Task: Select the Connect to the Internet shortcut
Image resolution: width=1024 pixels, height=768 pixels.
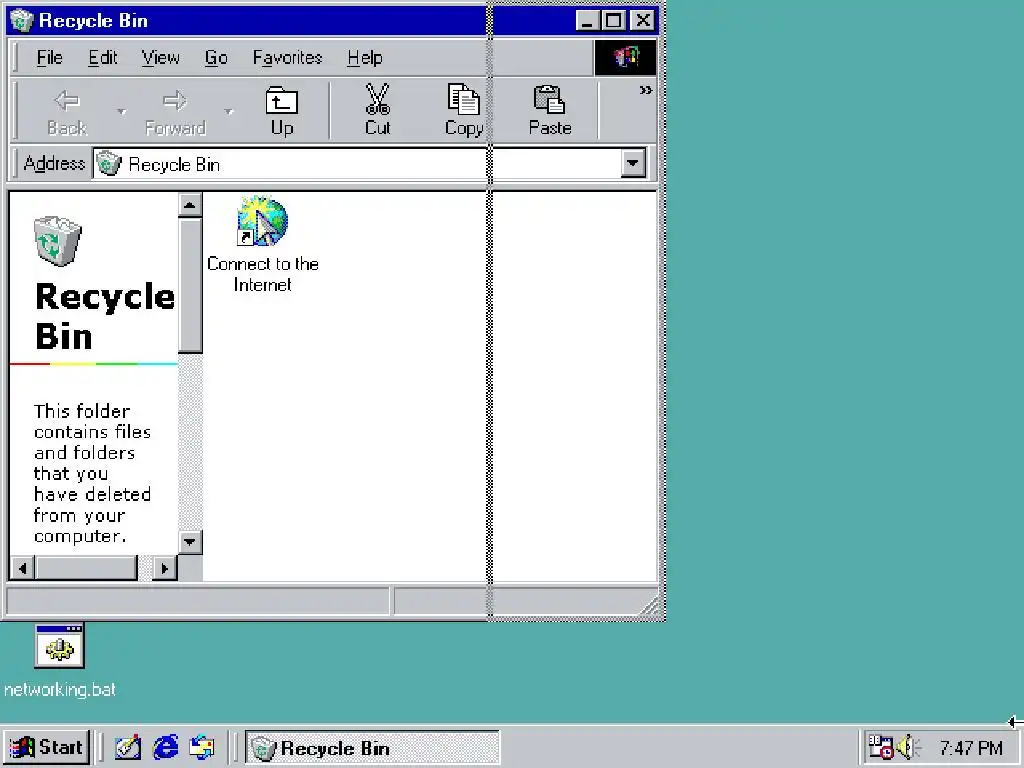Action: coord(263,244)
